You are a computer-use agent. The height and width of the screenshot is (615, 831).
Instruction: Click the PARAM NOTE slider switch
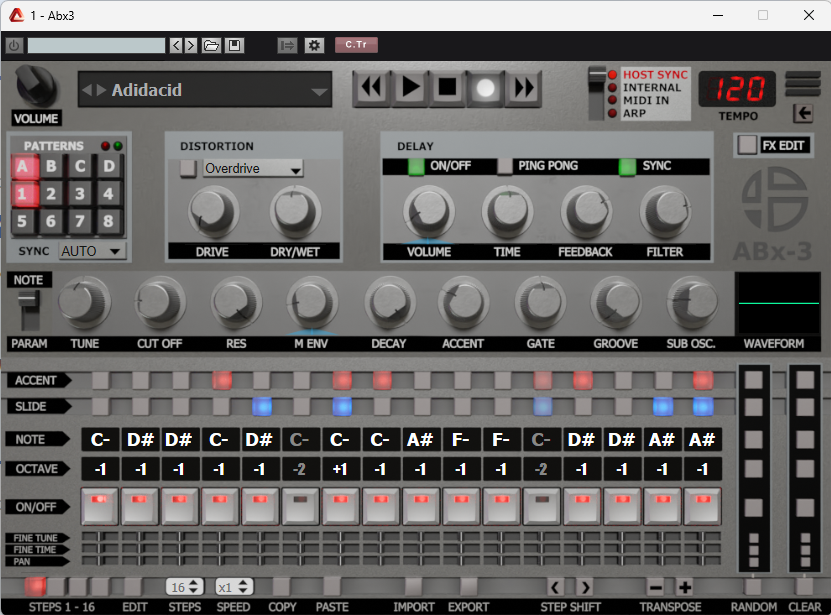click(29, 310)
